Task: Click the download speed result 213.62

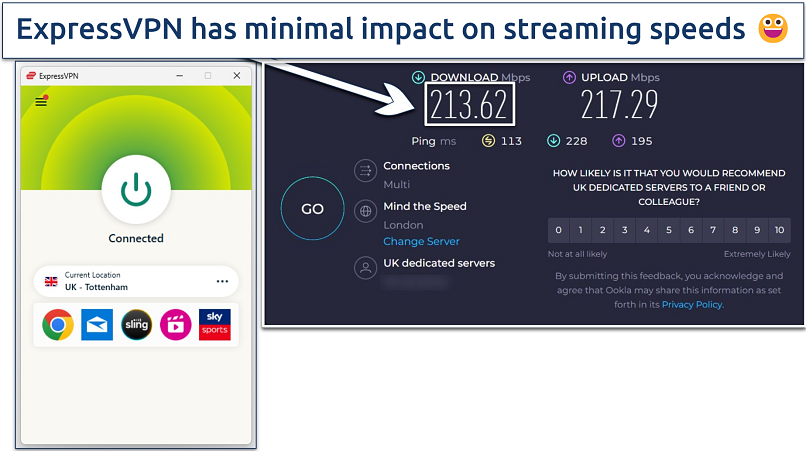Action: click(469, 104)
